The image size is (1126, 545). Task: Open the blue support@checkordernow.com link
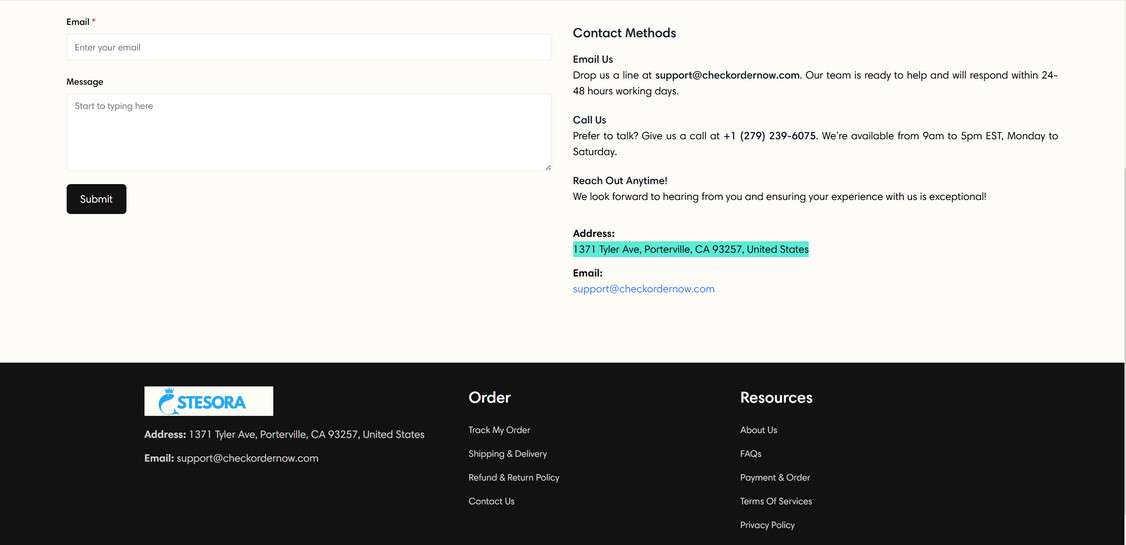click(643, 289)
